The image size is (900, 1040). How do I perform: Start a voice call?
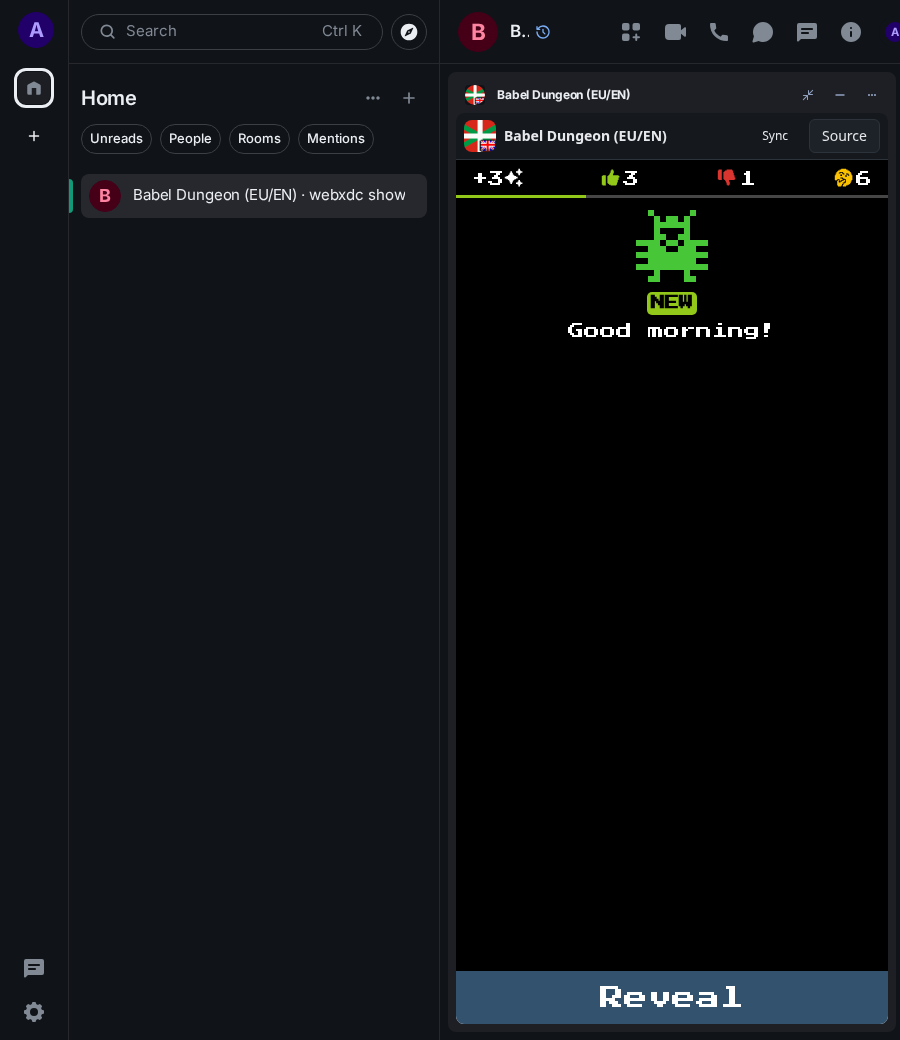(719, 32)
